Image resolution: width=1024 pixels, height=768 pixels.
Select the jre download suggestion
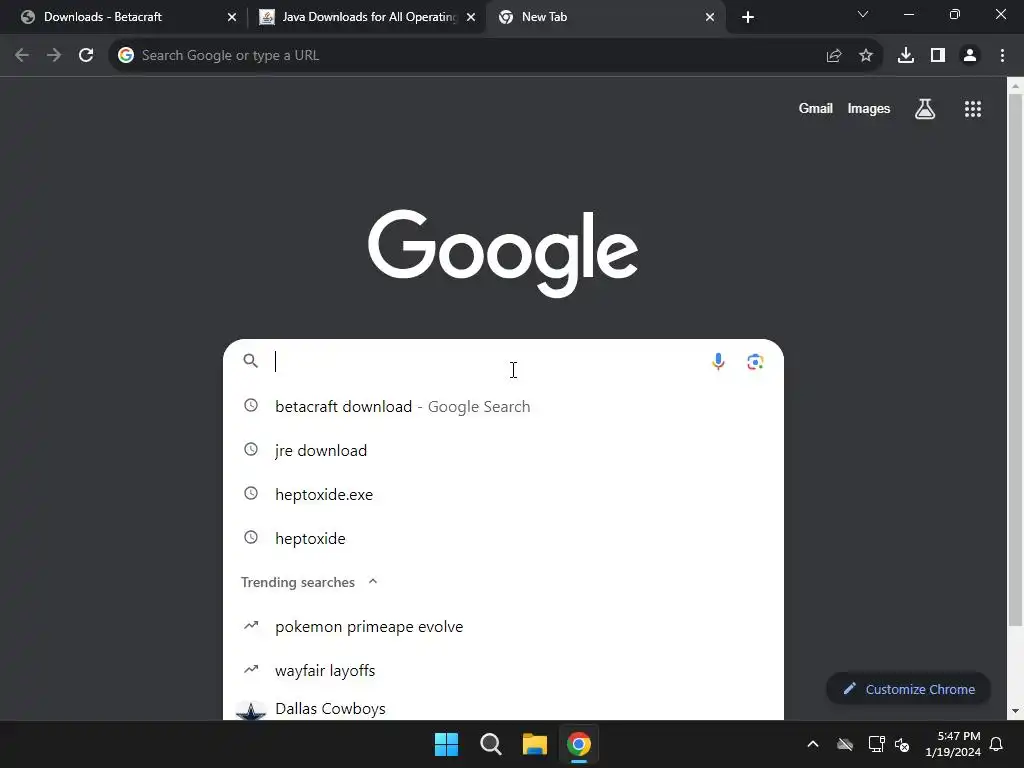[x=503, y=451]
